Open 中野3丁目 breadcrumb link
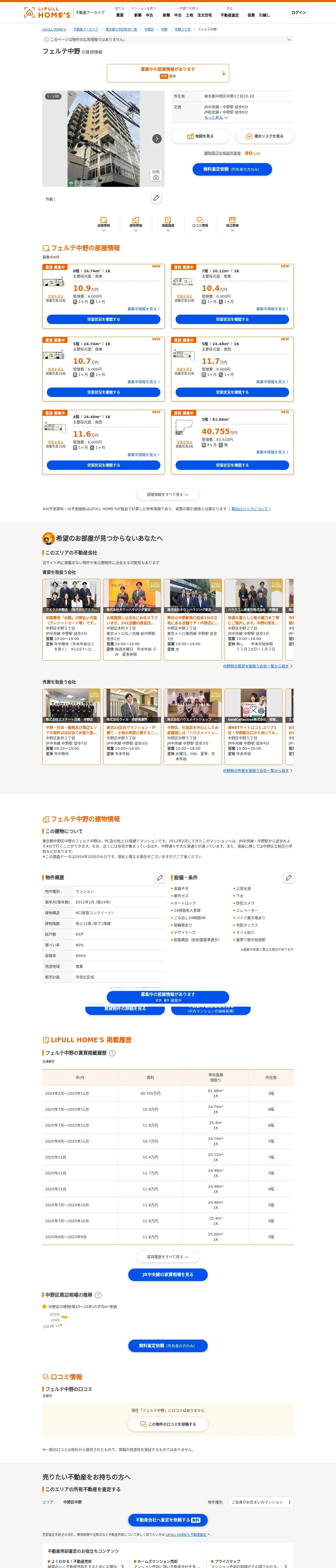 pos(182,29)
